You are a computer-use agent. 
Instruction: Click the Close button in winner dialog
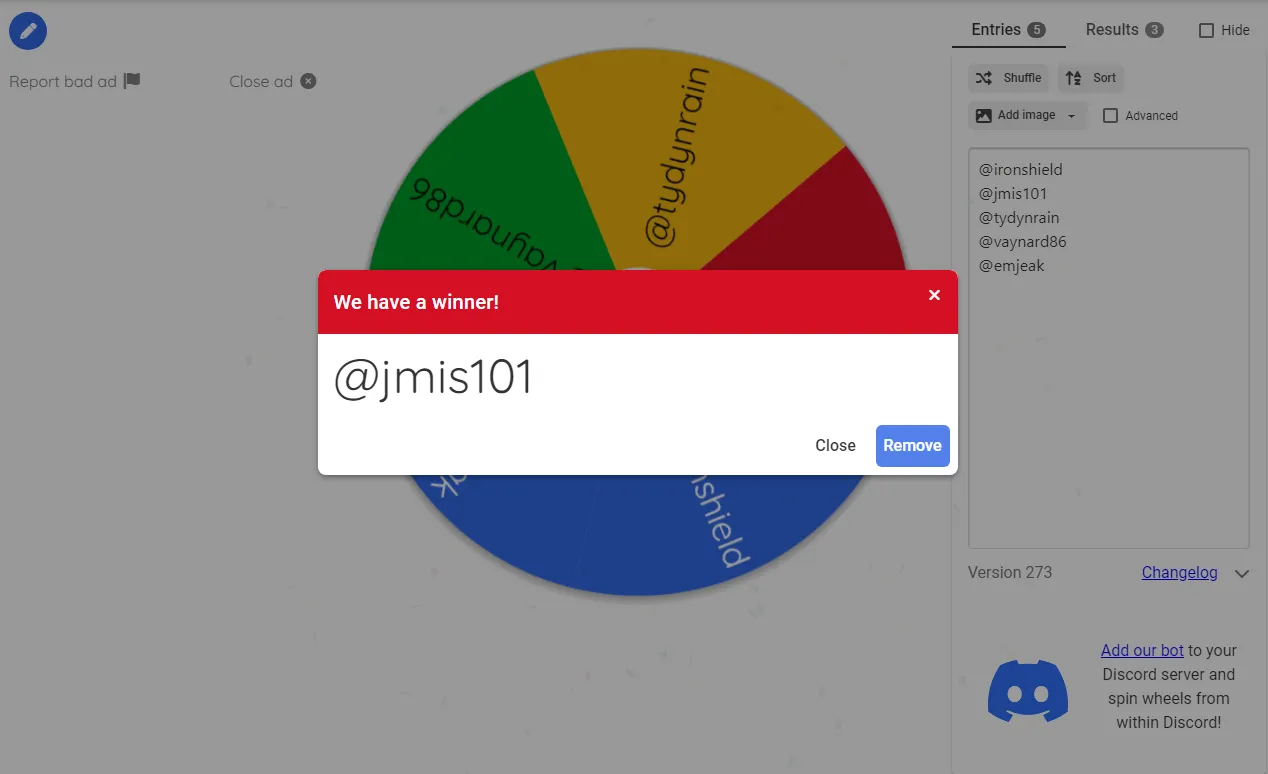(835, 446)
